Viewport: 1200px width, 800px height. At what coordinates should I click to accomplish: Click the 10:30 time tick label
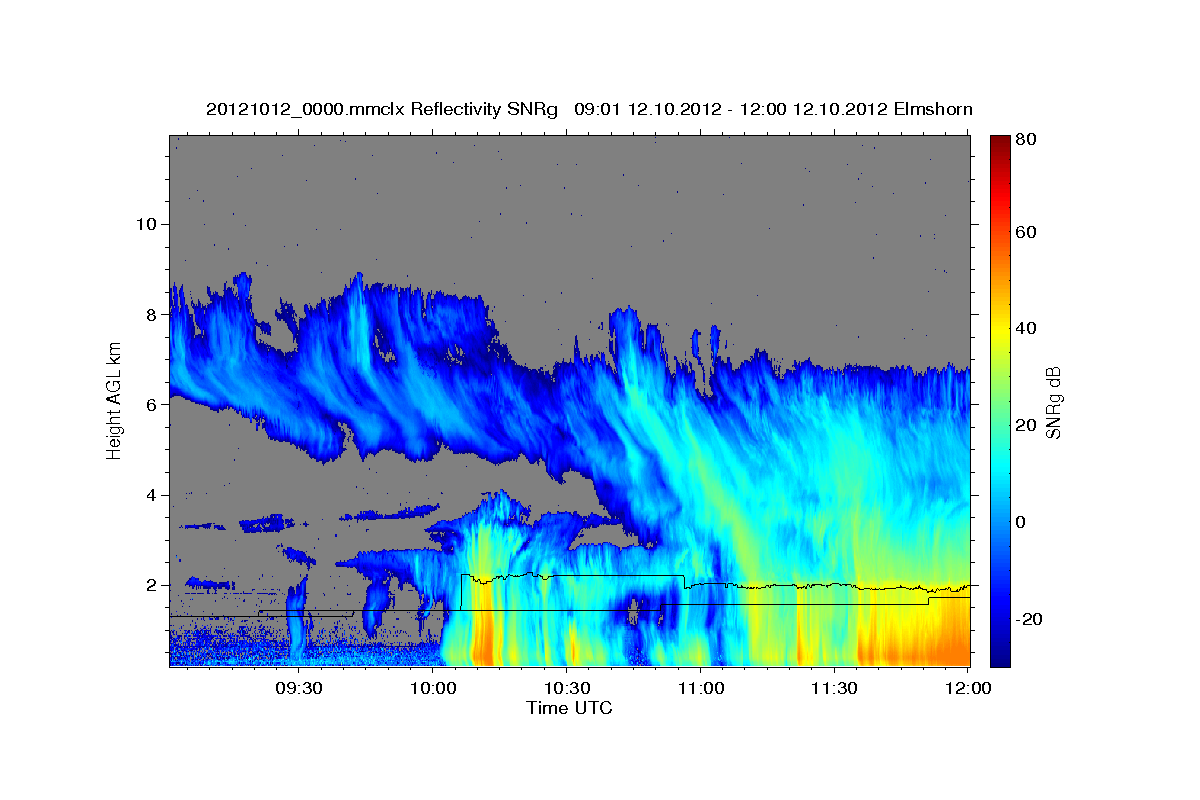[x=566, y=688]
